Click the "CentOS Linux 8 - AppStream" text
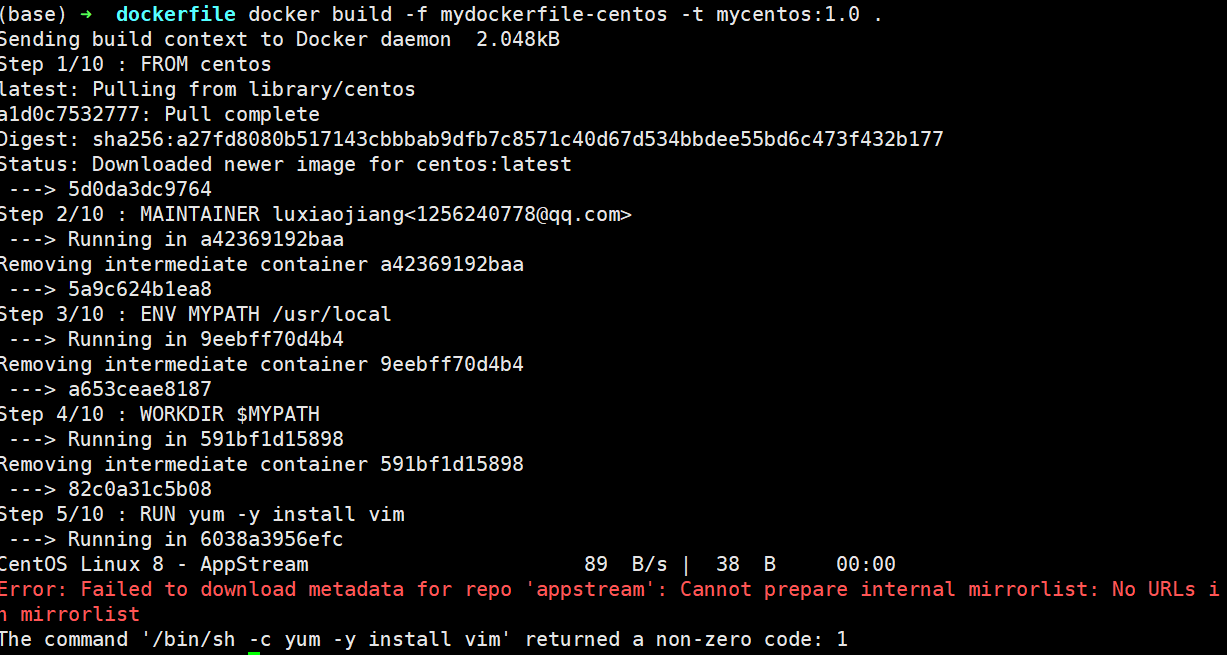Image resolution: width=1227 pixels, height=655 pixels. click(153, 564)
